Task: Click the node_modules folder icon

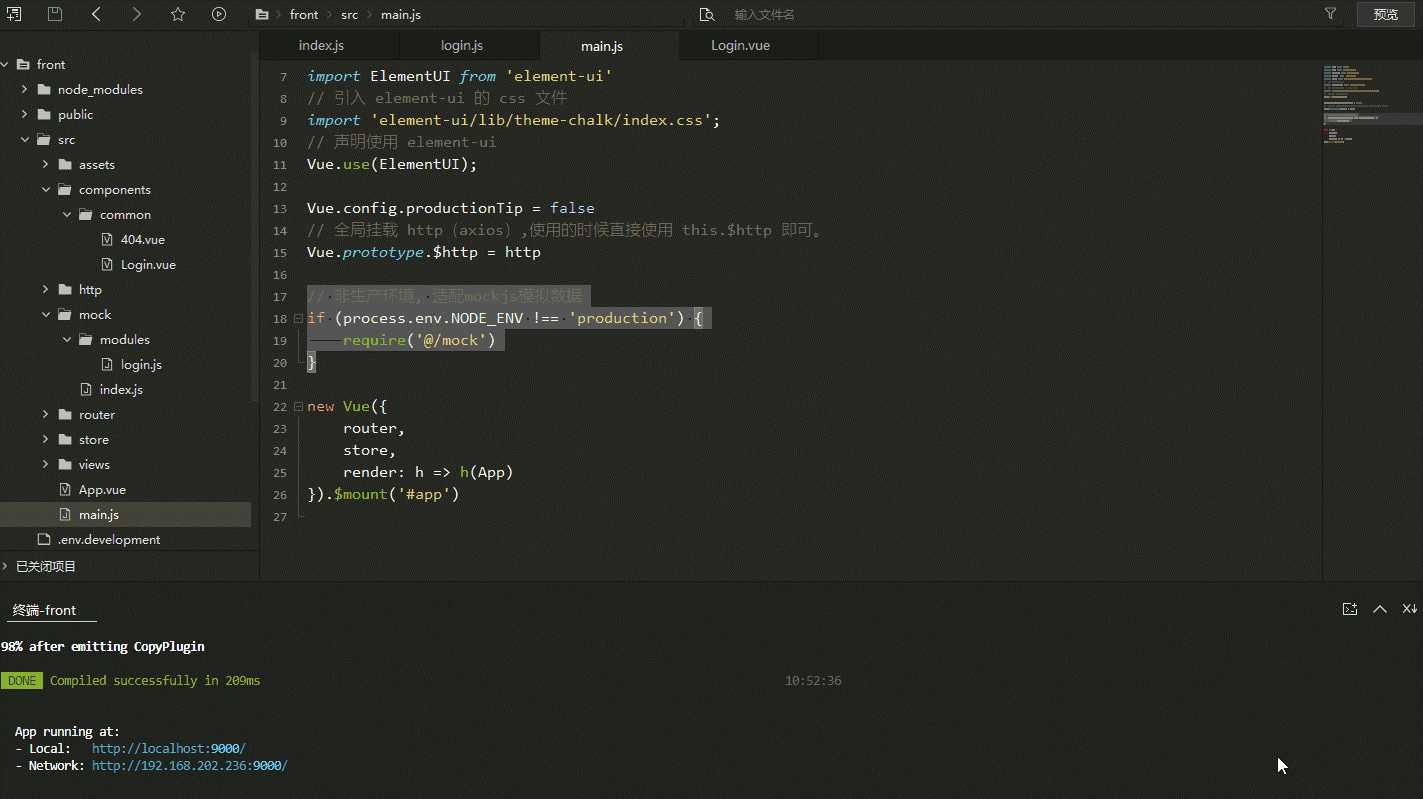Action: click(44, 89)
